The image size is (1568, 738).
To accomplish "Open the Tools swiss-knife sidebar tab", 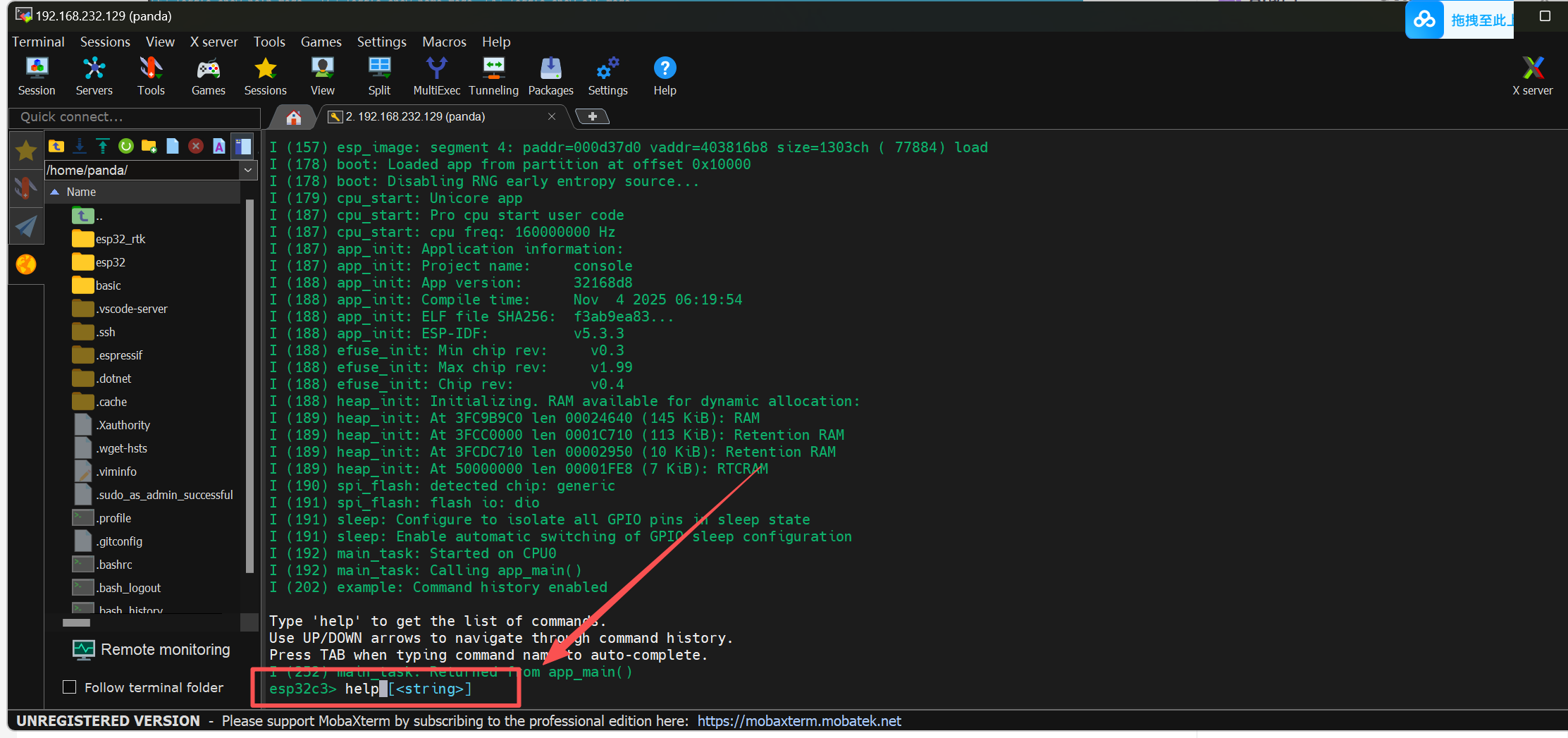I will 26,187.
